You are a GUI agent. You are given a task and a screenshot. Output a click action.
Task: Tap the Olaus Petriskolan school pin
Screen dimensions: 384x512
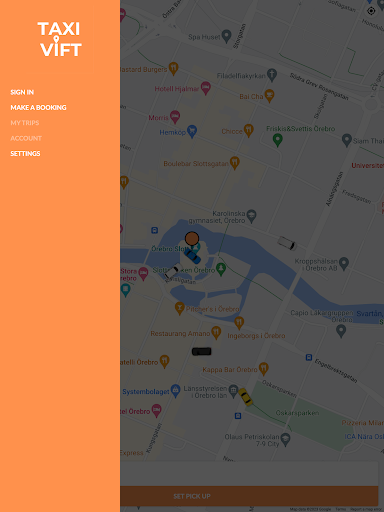click(x=285, y=439)
